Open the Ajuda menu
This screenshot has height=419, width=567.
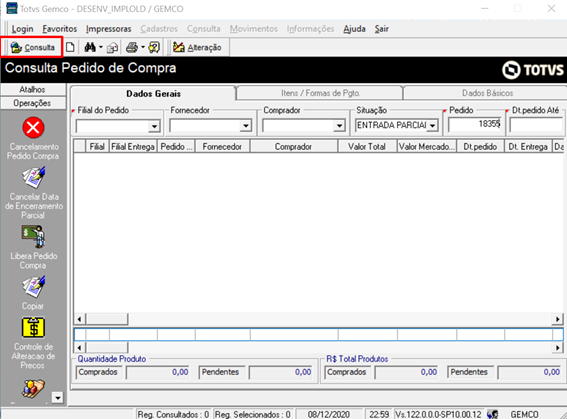coord(354,29)
